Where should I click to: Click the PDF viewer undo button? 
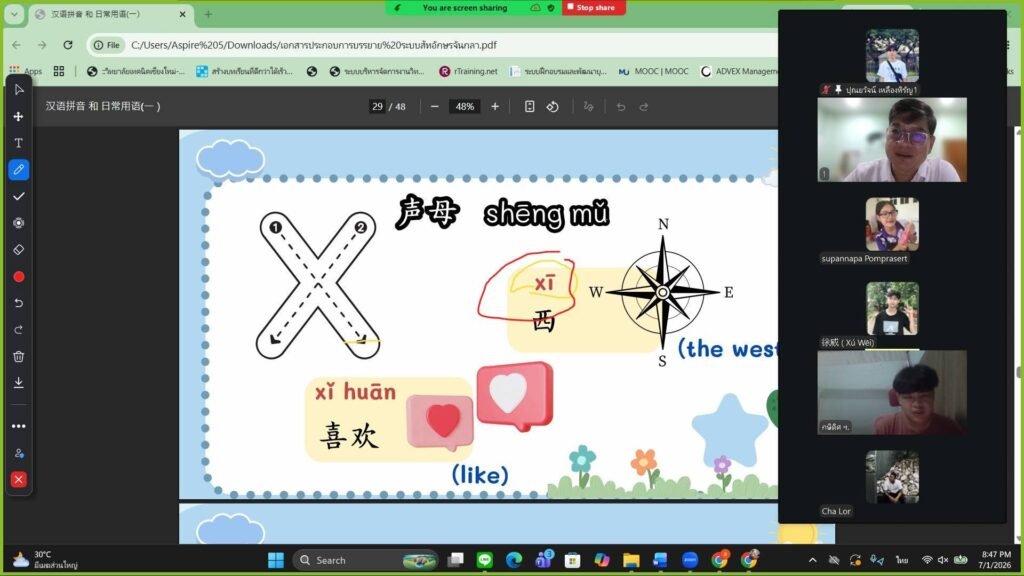pos(620,106)
